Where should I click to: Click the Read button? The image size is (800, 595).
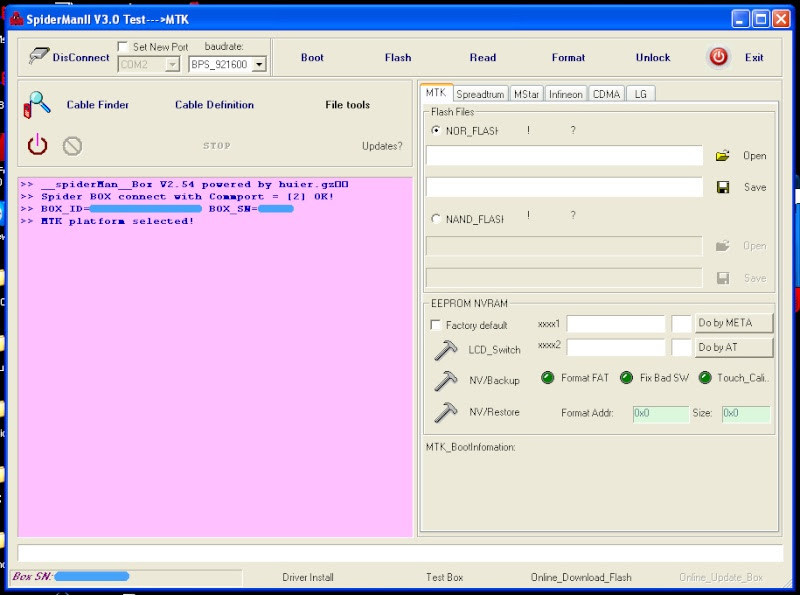click(483, 57)
